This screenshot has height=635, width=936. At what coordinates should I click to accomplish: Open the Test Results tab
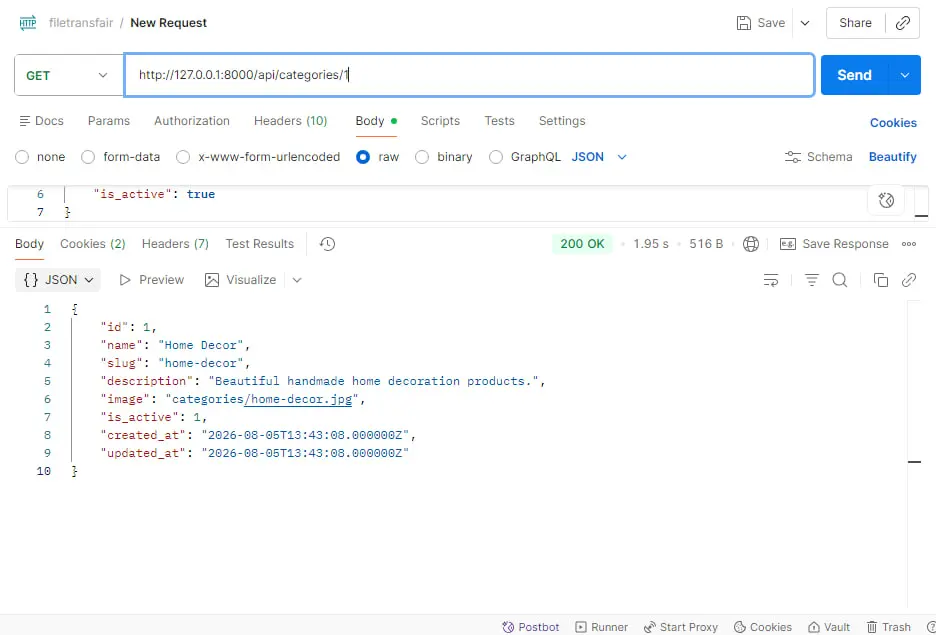coord(260,243)
